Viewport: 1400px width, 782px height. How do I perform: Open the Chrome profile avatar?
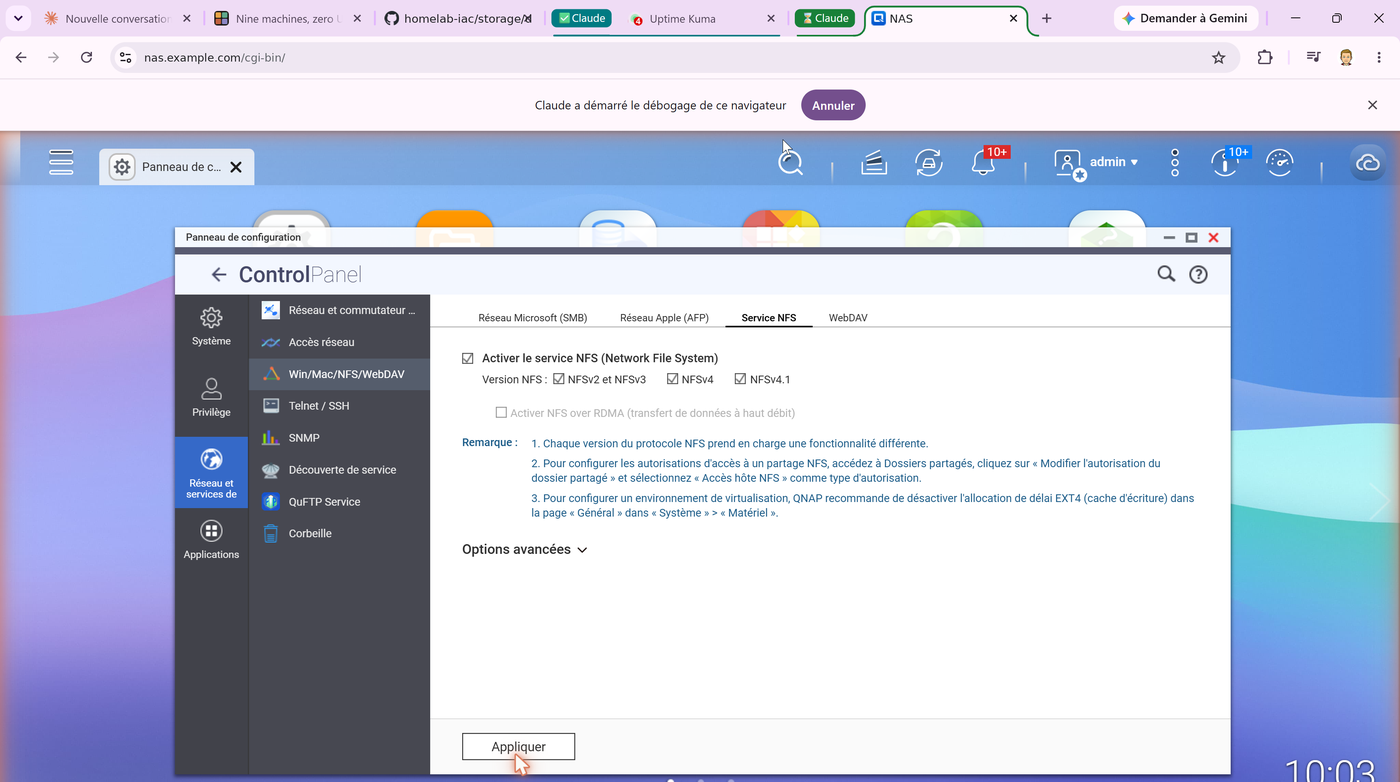pos(1346,58)
